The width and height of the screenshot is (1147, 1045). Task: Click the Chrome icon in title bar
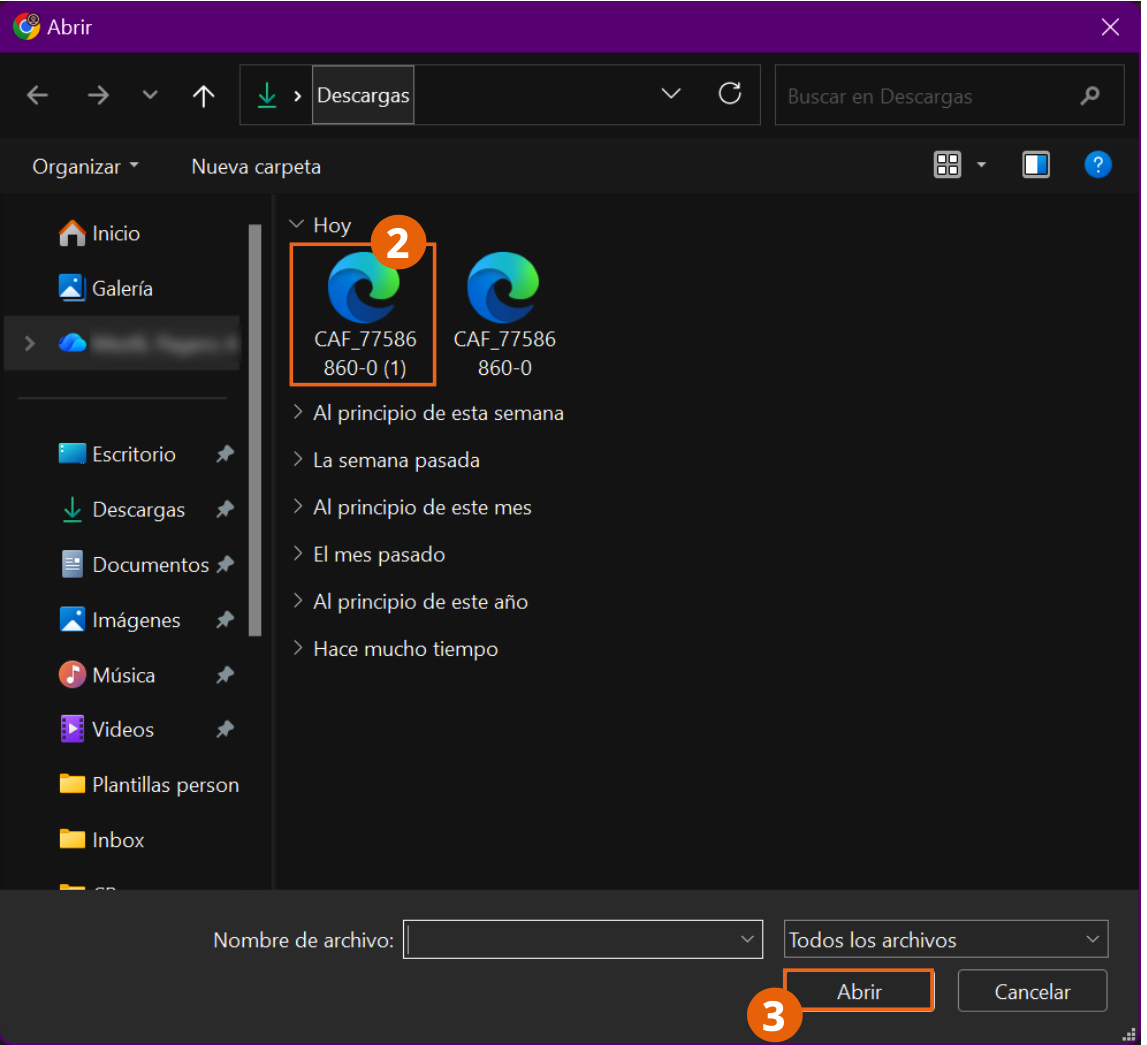pos(26,26)
